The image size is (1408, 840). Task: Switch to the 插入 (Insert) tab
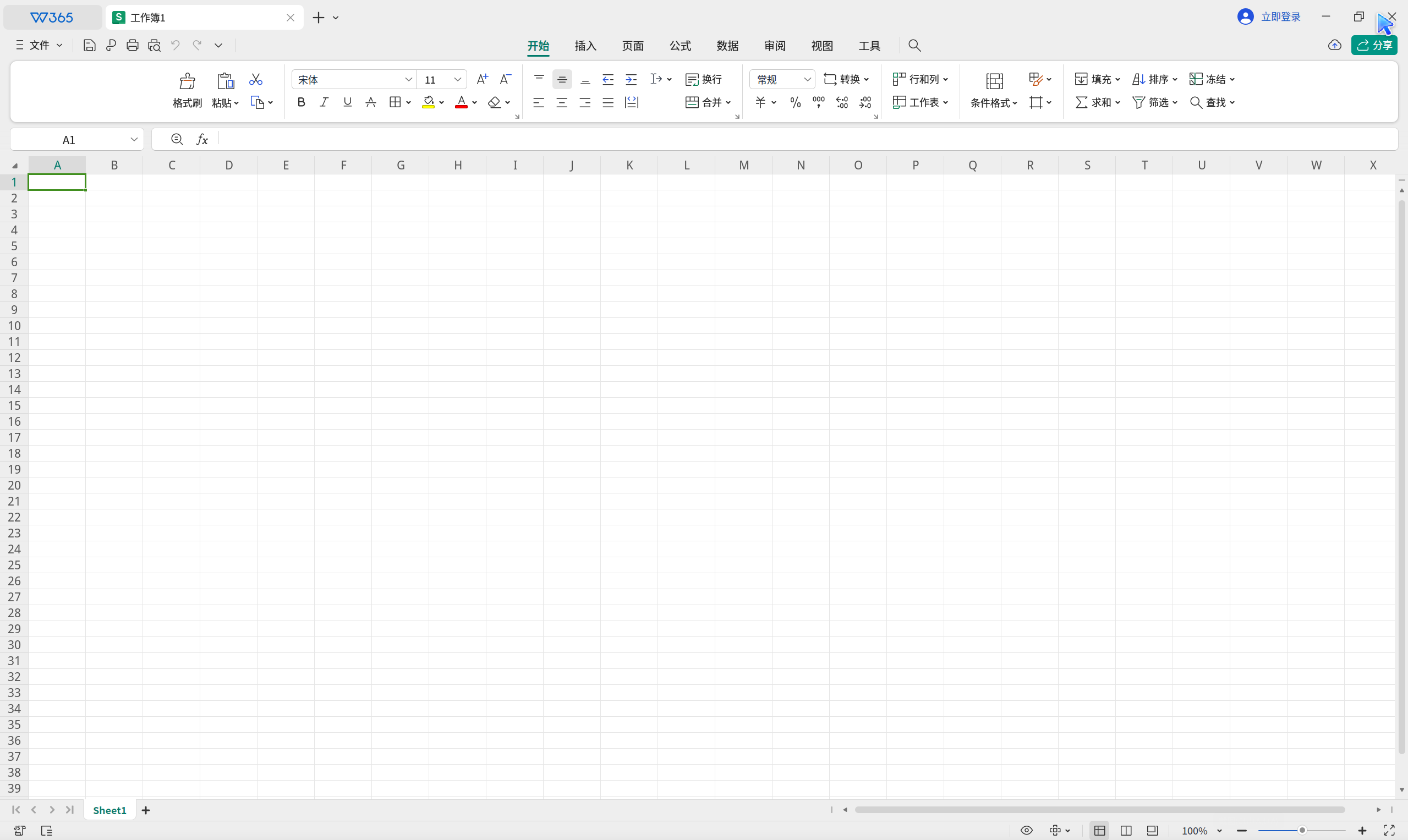(585, 46)
